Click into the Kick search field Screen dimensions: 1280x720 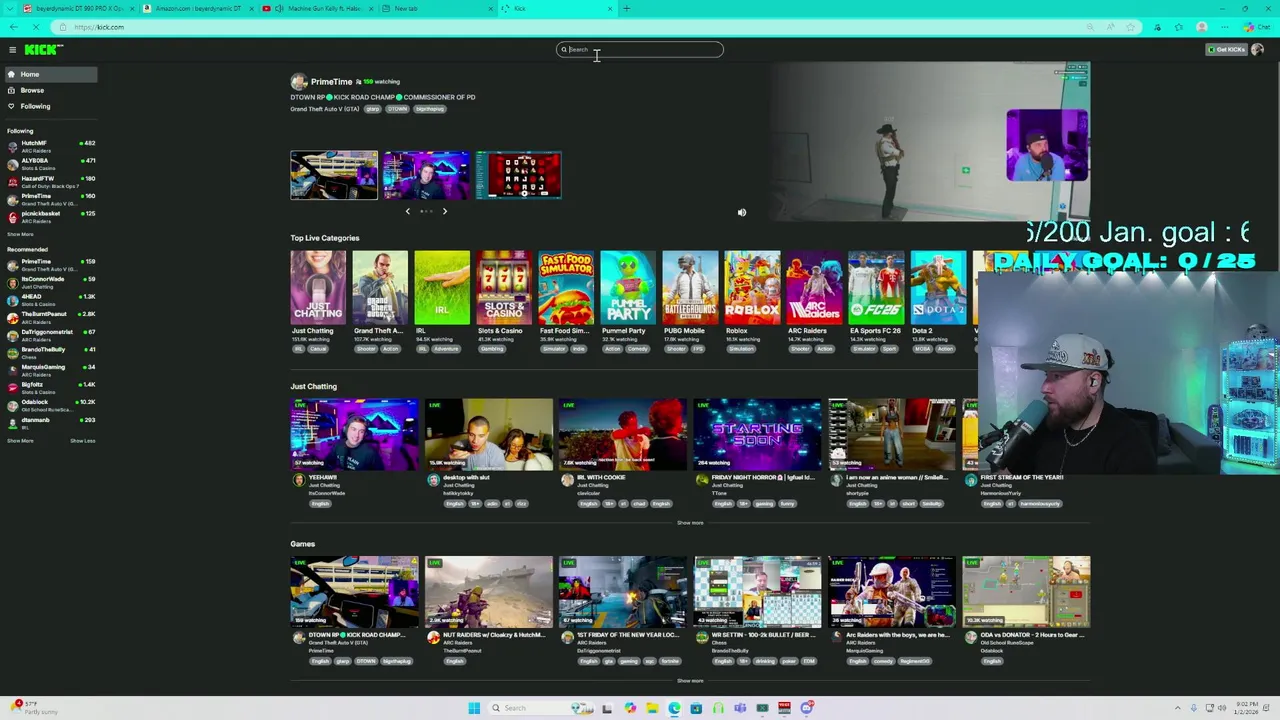point(640,49)
